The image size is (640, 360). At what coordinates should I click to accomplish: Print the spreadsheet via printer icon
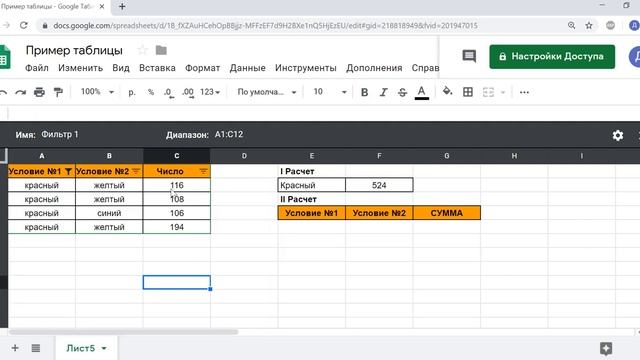pos(39,92)
